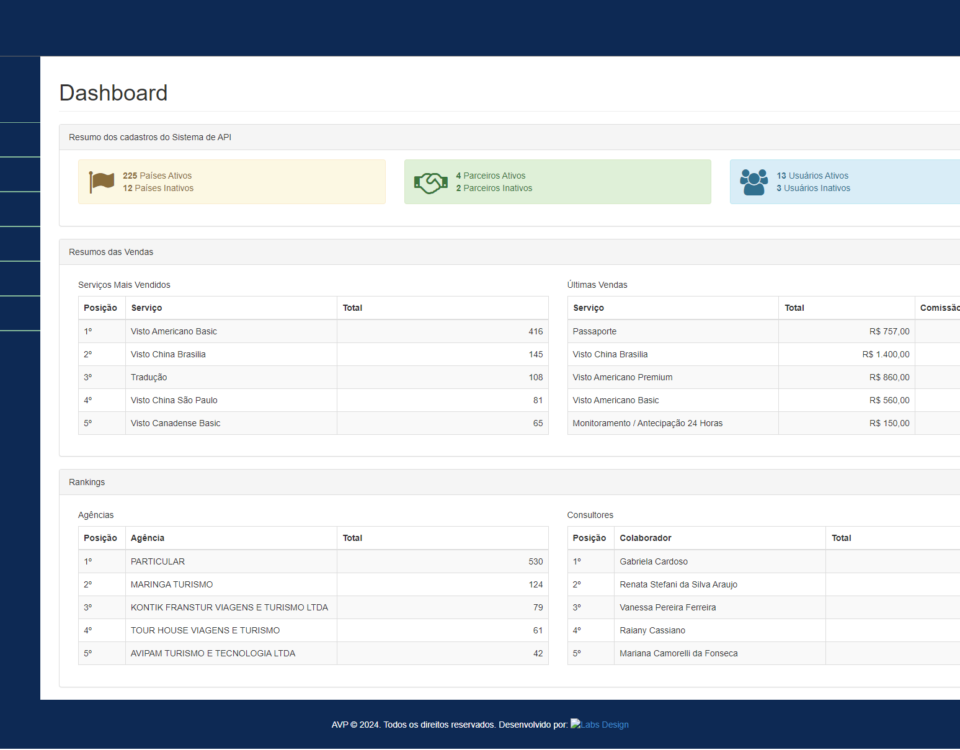The width and height of the screenshot is (960, 750).
Task: Click consultant Mariana Camorelli da Fonseca
Action: (678, 653)
